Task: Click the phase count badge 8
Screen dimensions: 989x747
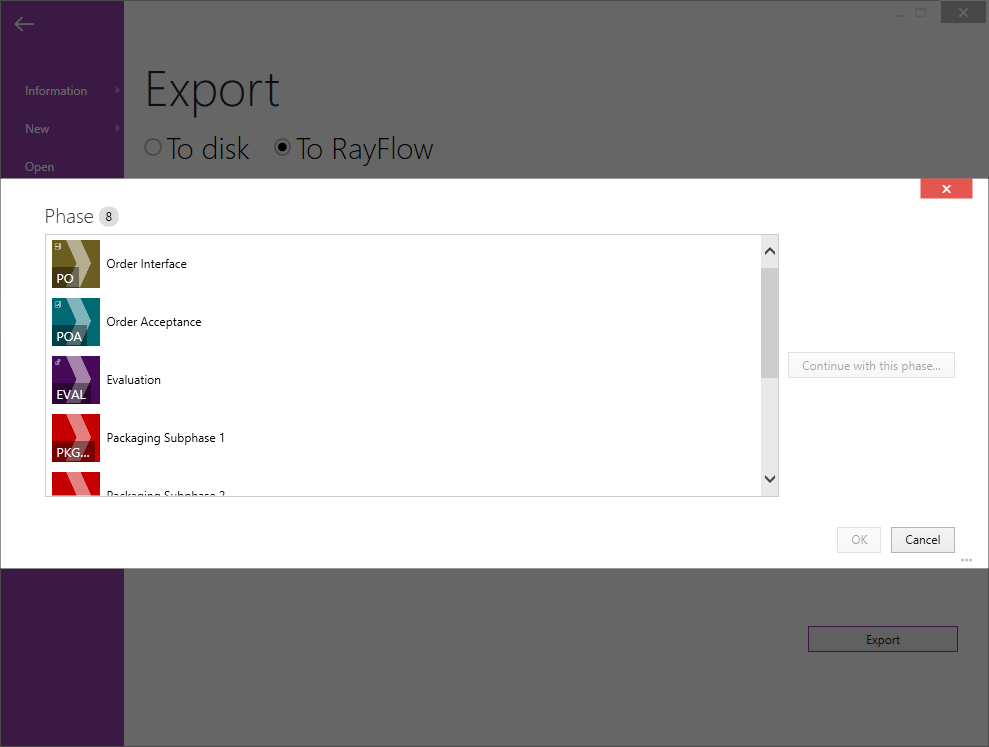Action: click(x=108, y=216)
